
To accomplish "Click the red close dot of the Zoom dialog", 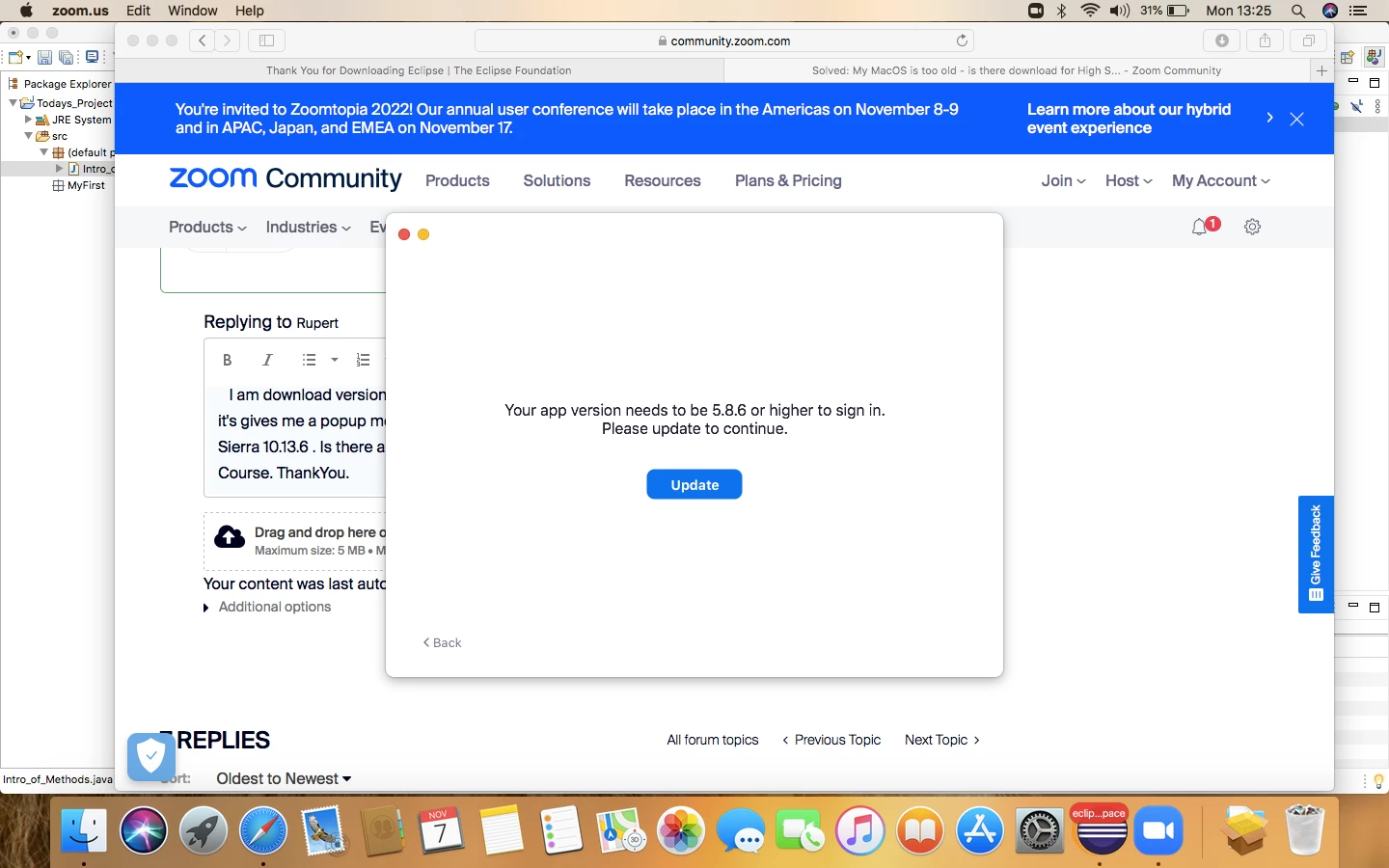I will click(404, 234).
